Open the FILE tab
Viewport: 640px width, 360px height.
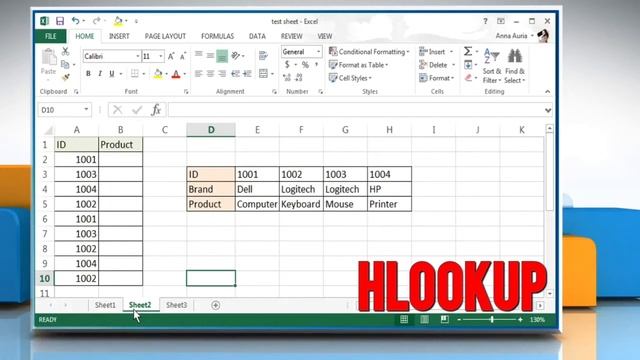pyautogui.click(x=51, y=36)
